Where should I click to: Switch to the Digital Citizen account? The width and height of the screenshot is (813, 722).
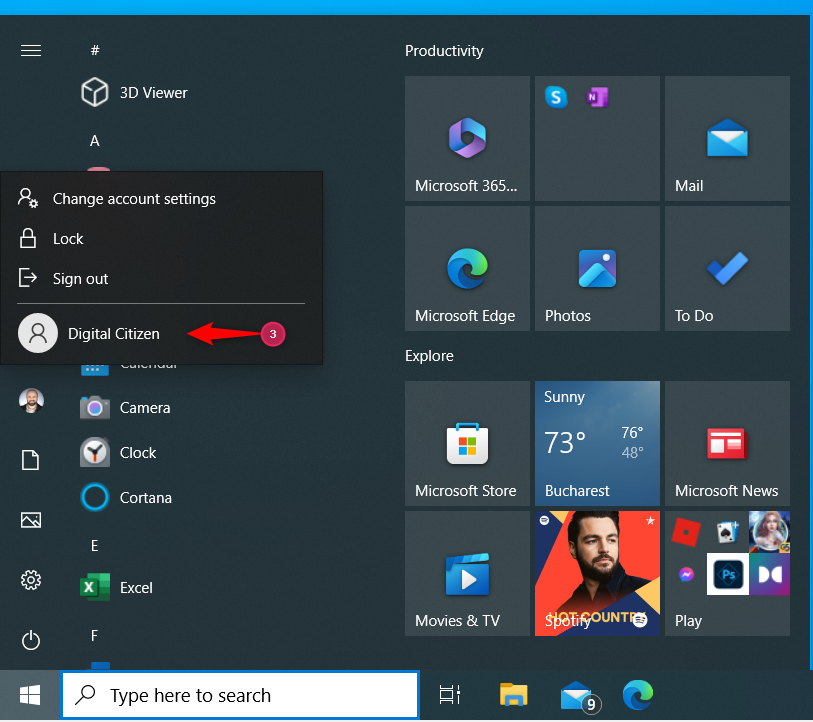click(x=161, y=334)
